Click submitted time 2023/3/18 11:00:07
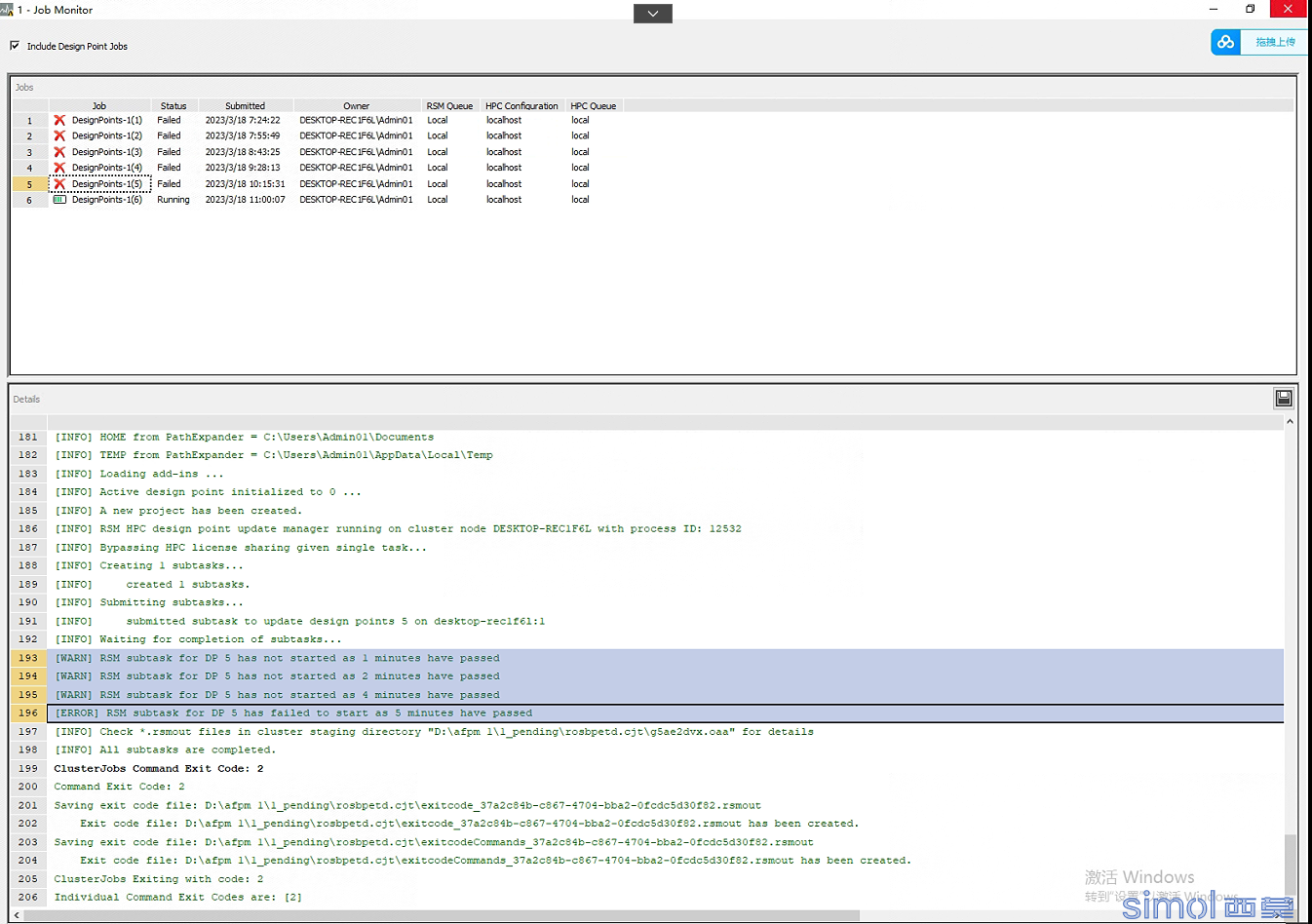This screenshot has width=1312, height=924. coord(246,199)
